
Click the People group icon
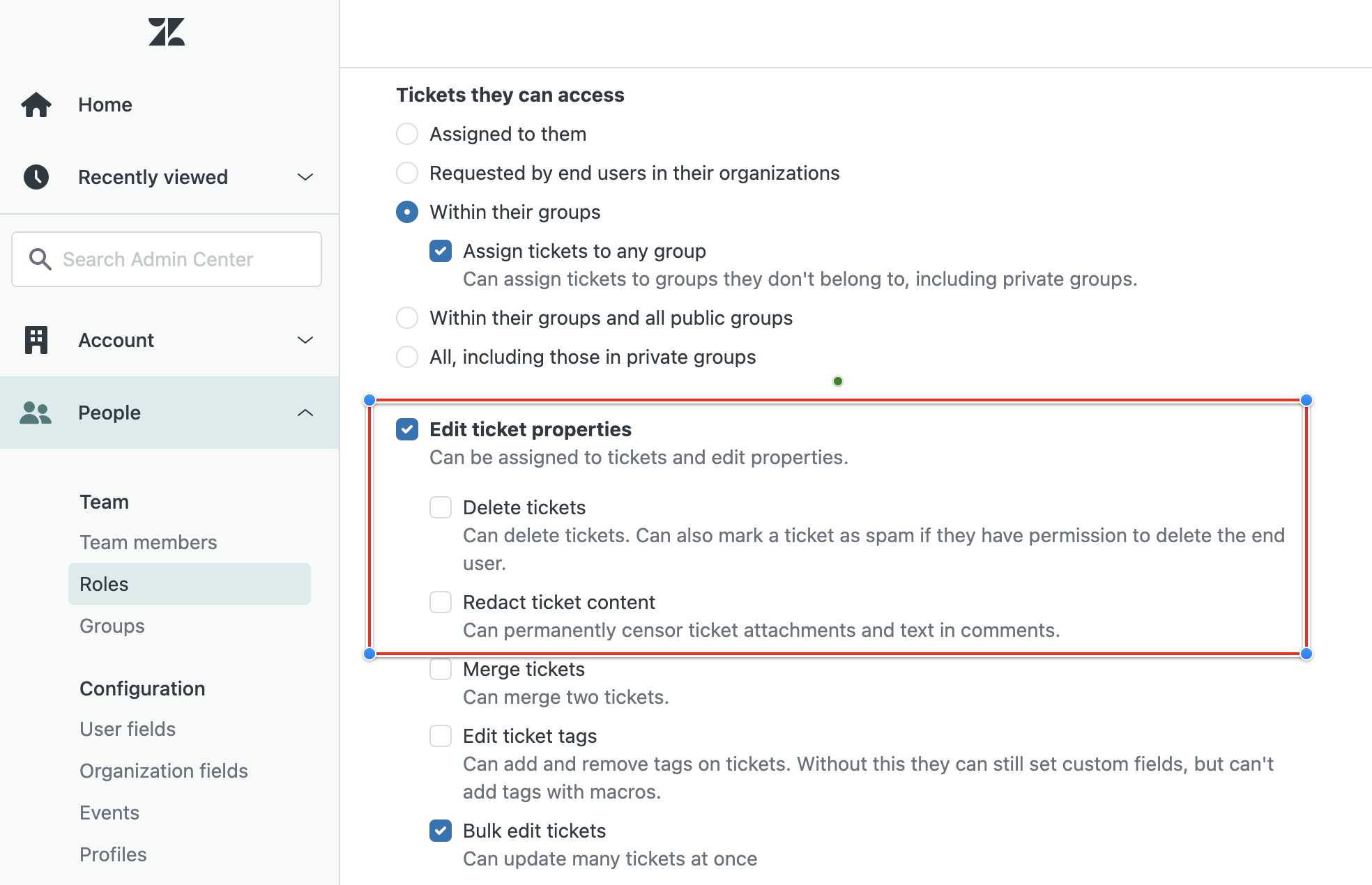pyautogui.click(x=36, y=413)
